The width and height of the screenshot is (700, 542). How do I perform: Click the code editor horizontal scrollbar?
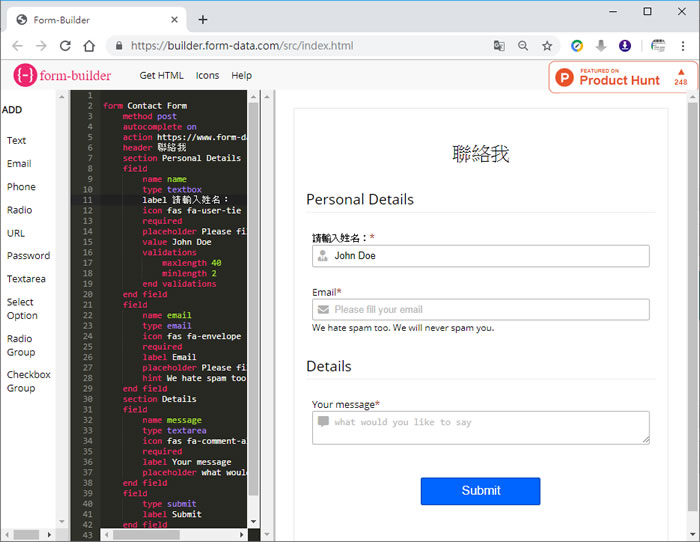click(146, 534)
